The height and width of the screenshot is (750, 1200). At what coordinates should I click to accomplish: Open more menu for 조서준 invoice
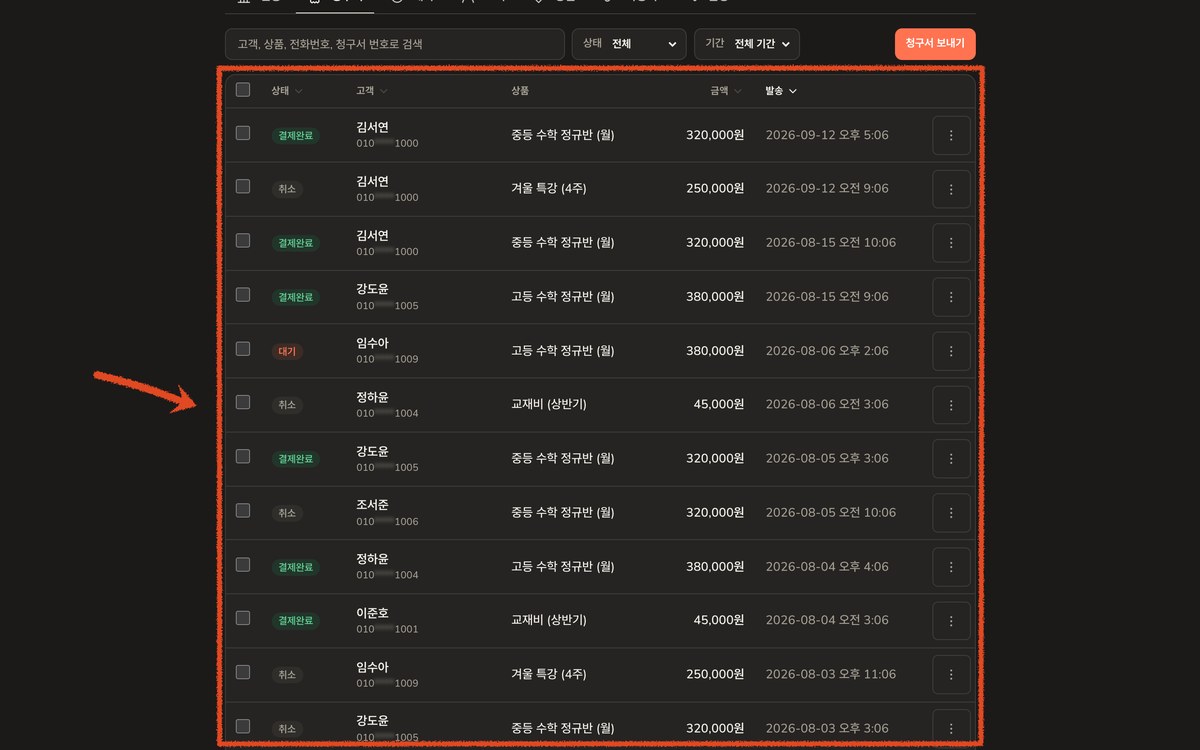951,513
